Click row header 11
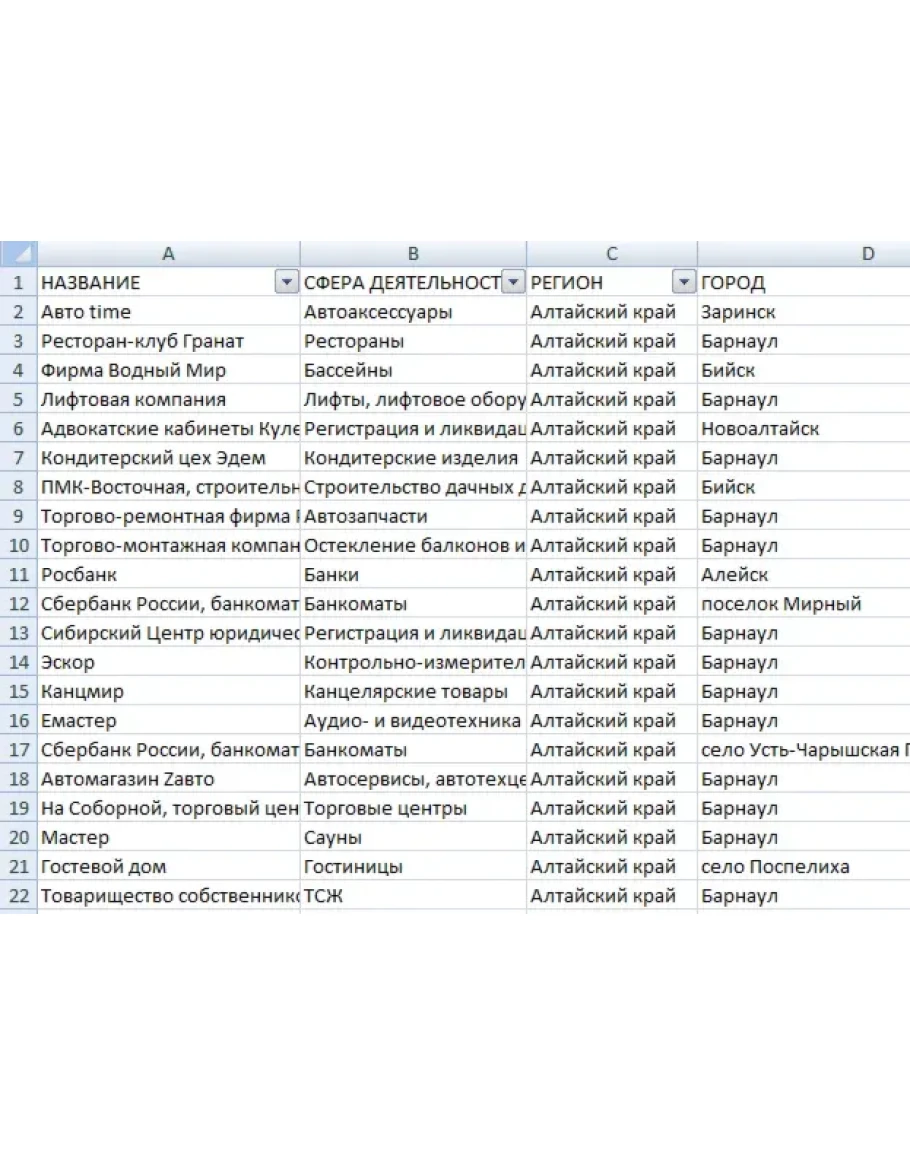The height and width of the screenshot is (1155, 910). click(18, 575)
